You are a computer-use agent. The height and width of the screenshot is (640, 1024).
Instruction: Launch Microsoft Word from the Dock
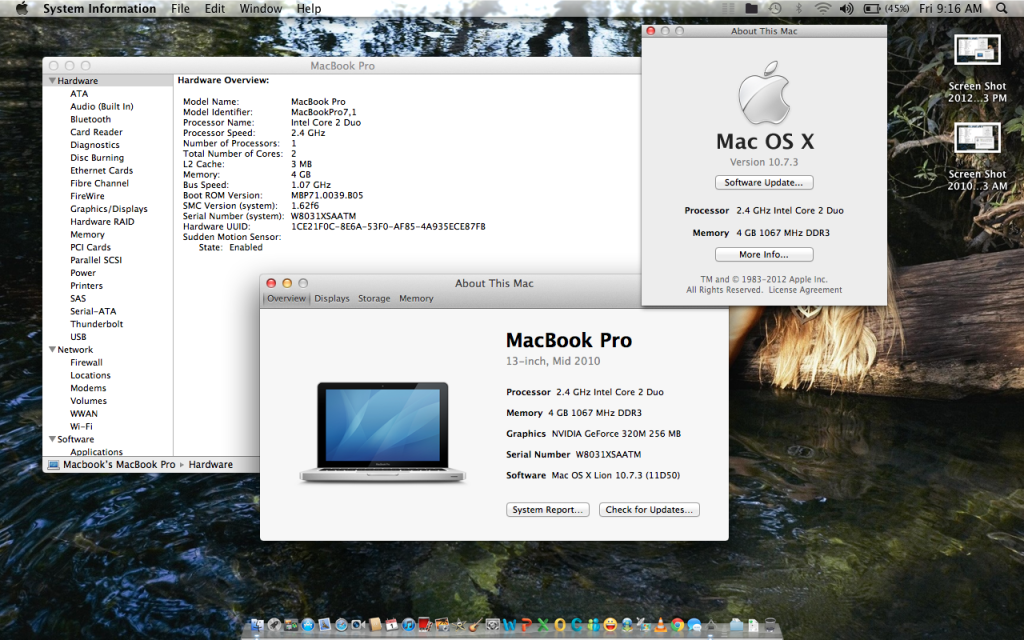(x=509, y=625)
